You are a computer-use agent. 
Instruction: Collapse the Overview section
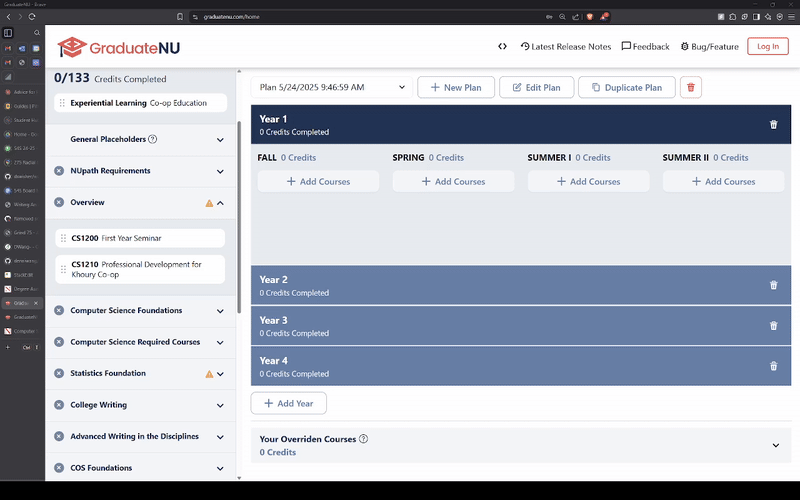220,203
